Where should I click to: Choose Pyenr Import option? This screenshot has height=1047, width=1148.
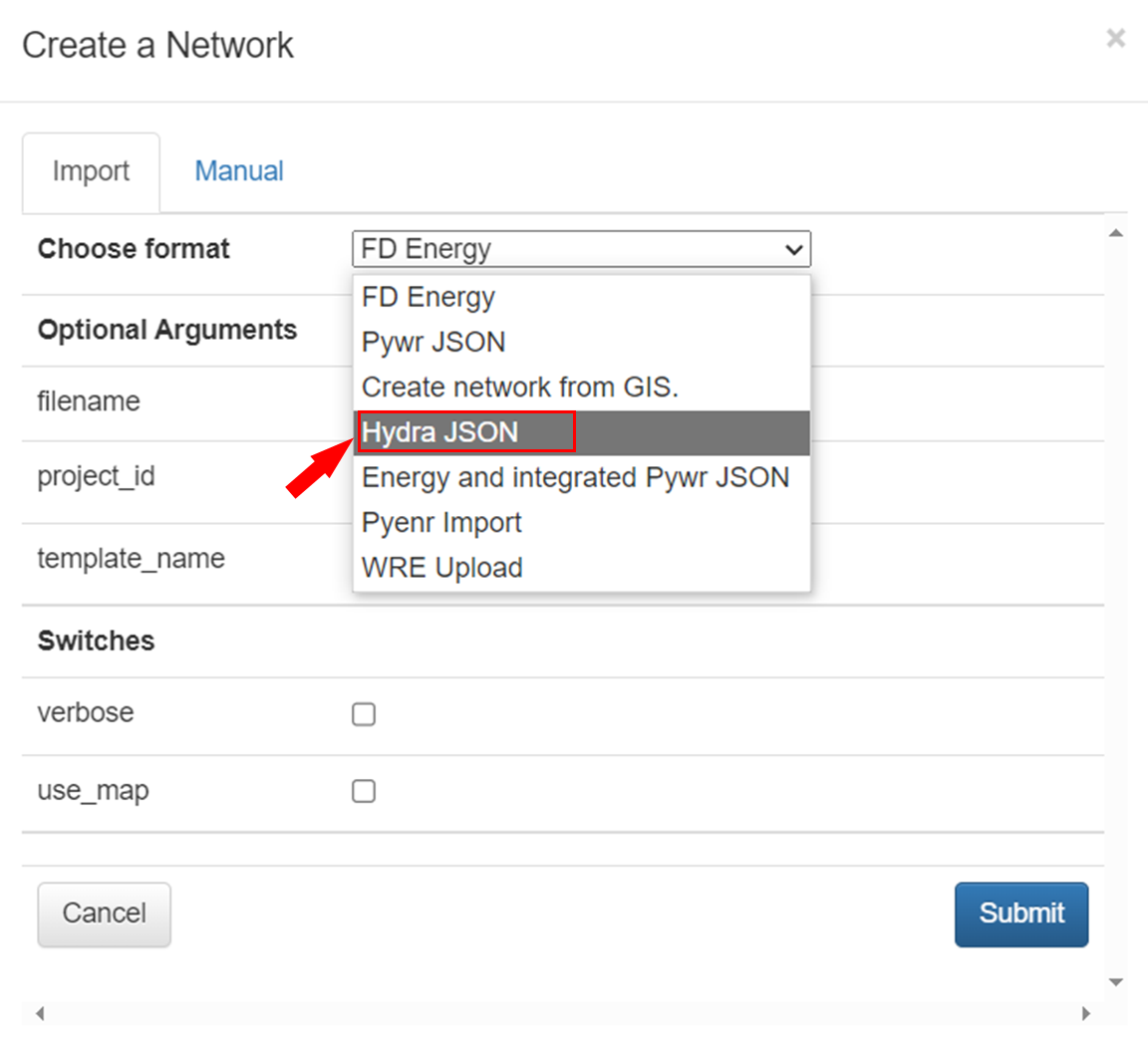click(441, 522)
